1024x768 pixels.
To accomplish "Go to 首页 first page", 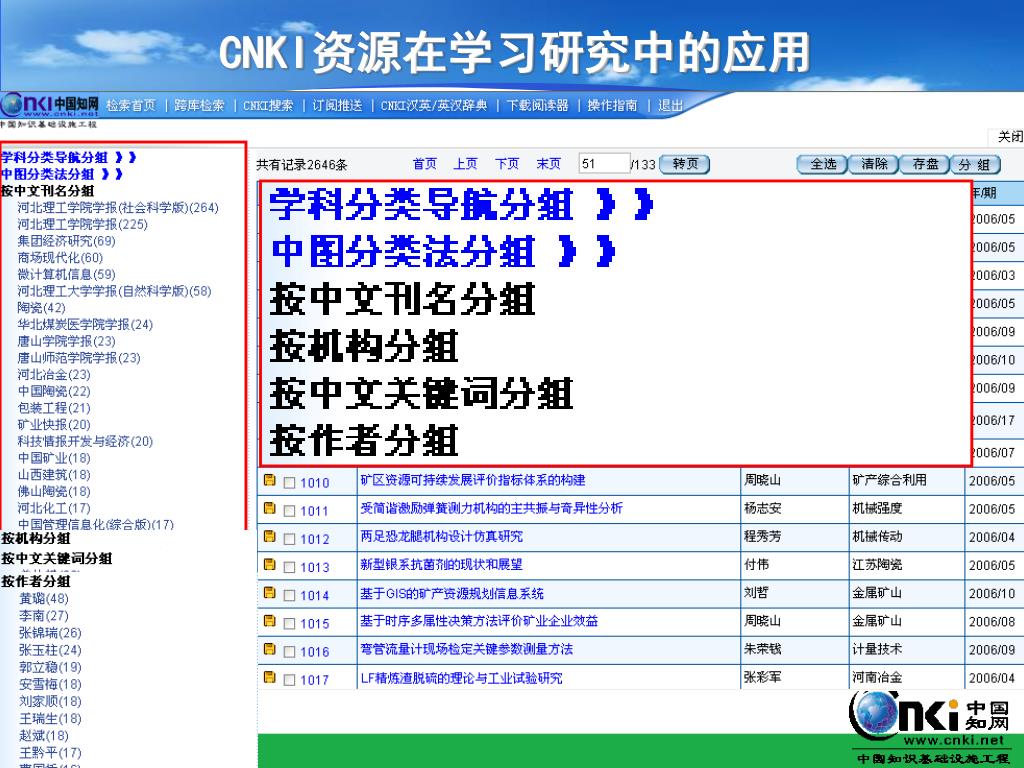I will tap(424, 164).
